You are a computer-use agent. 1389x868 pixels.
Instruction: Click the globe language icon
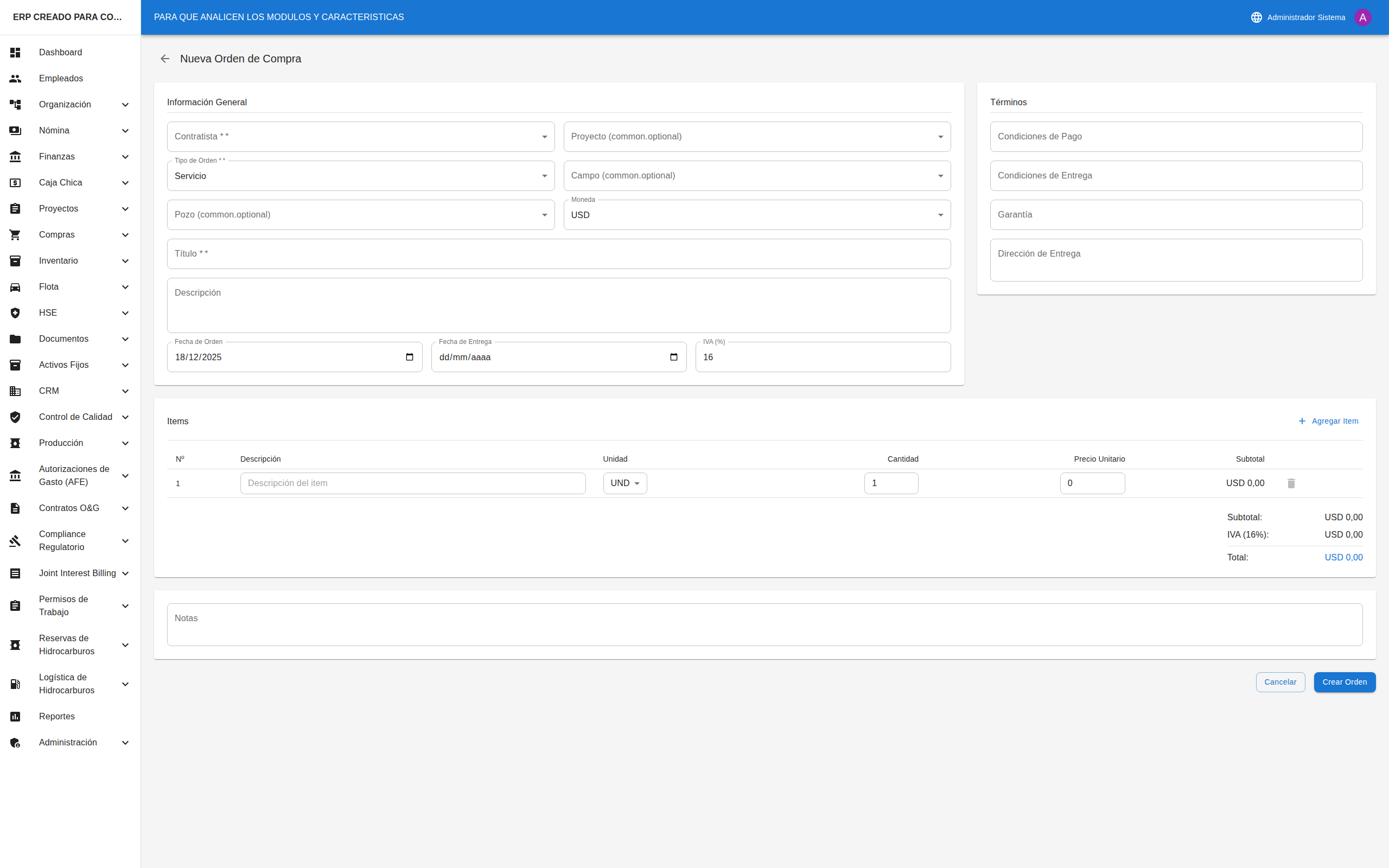point(1256,17)
